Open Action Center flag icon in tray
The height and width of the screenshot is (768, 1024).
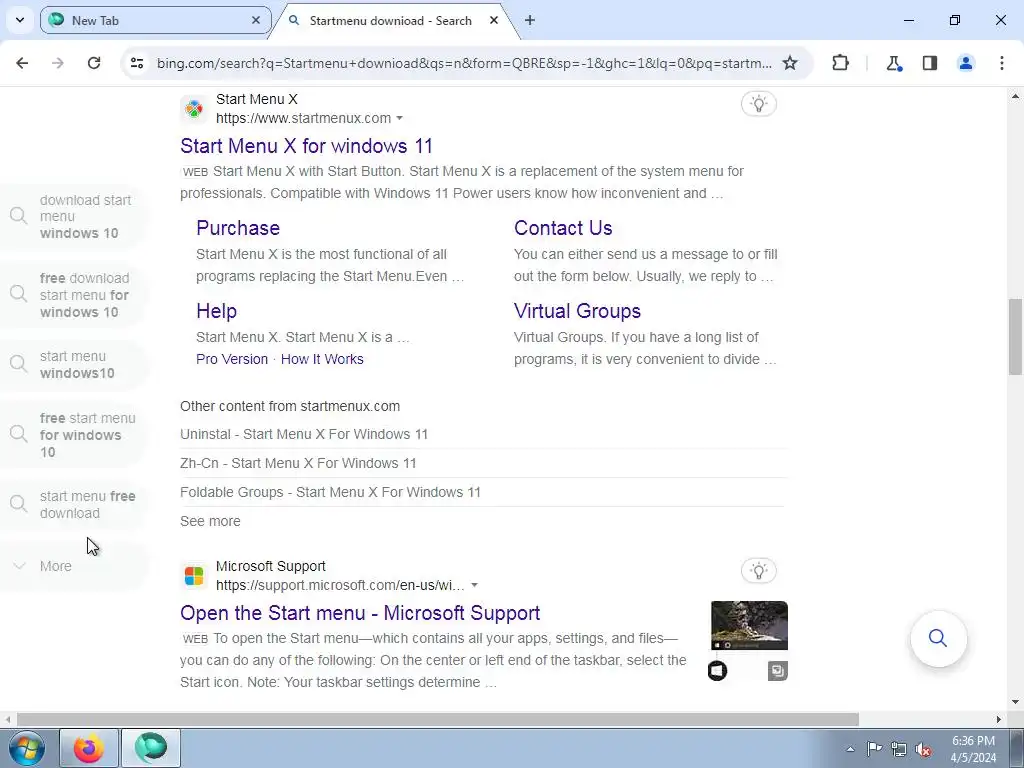click(874, 749)
